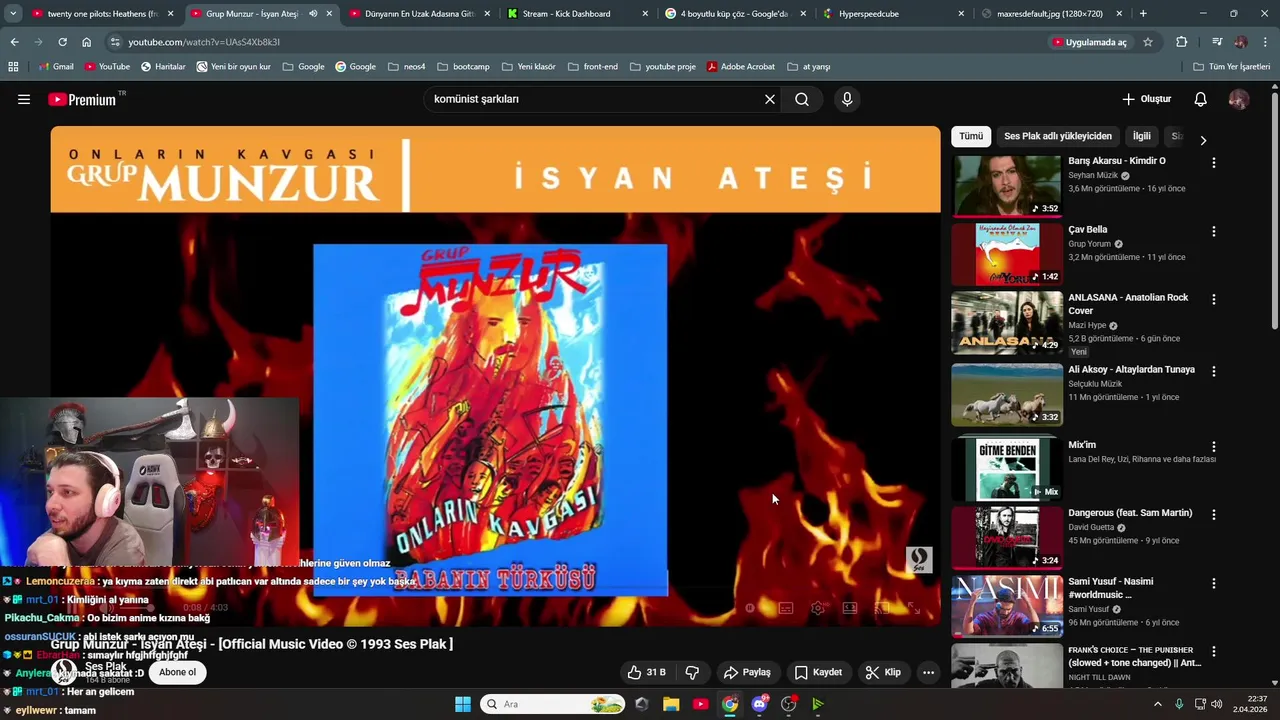Open options for Sami Yusuf video
This screenshot has width=1280, height=720.
point(1214,583)
